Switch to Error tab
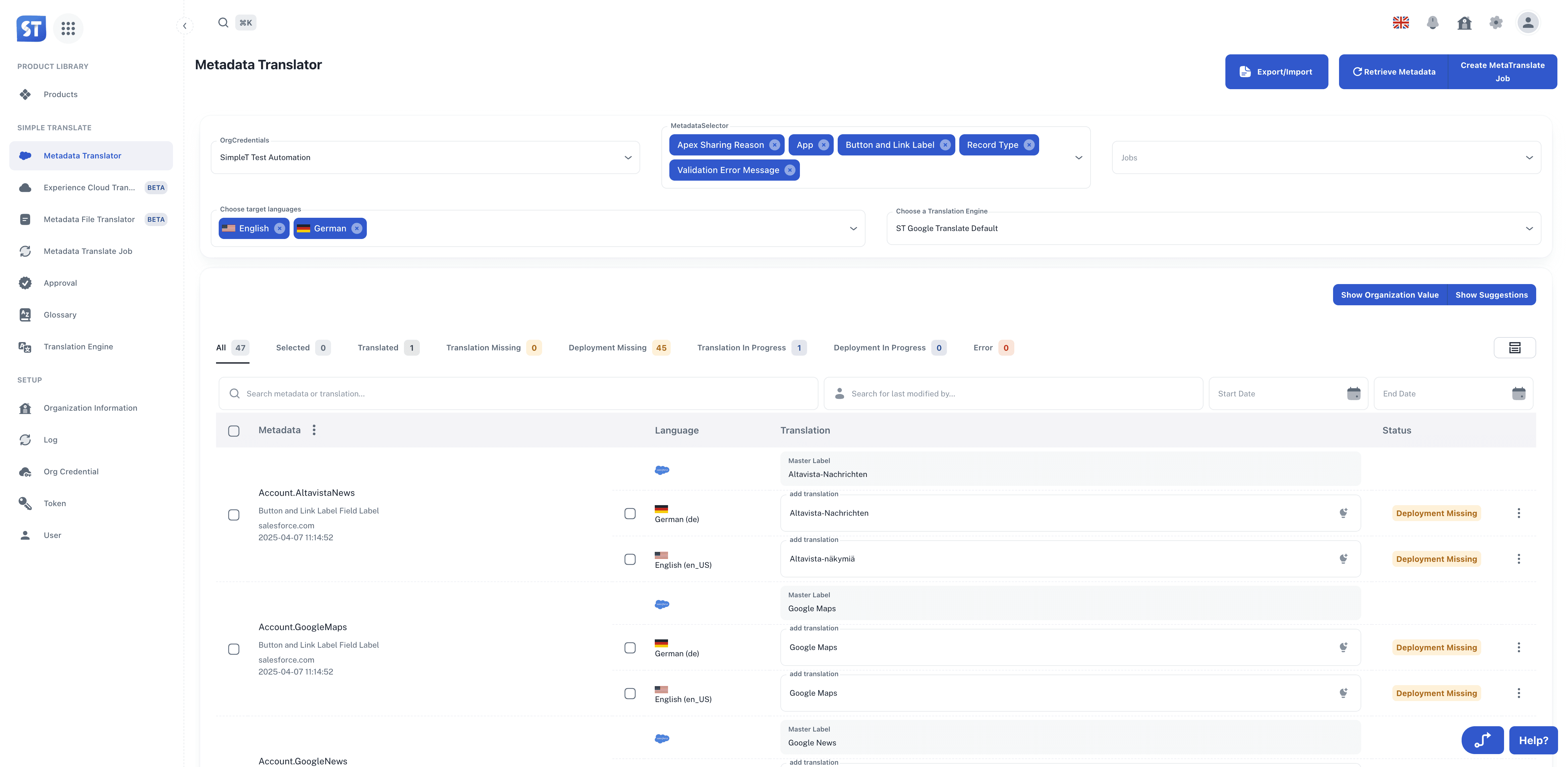 point(993,348)
